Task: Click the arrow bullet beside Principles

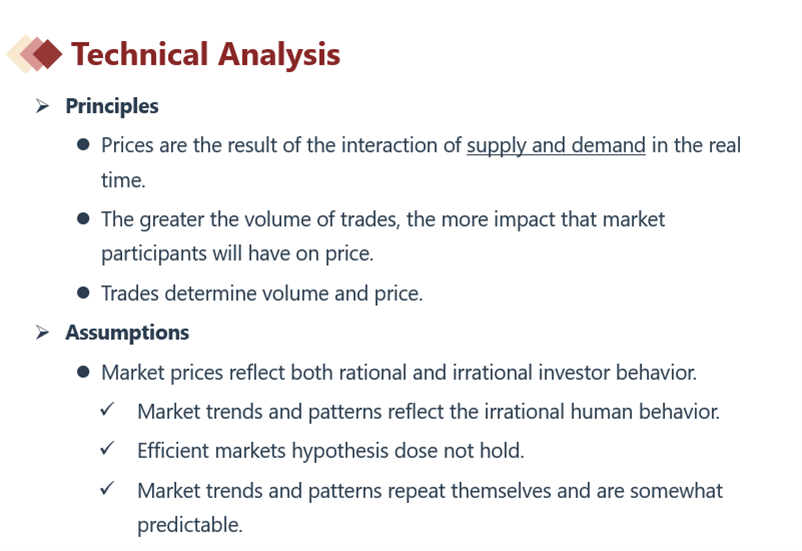Action: [x=42, y=106]
